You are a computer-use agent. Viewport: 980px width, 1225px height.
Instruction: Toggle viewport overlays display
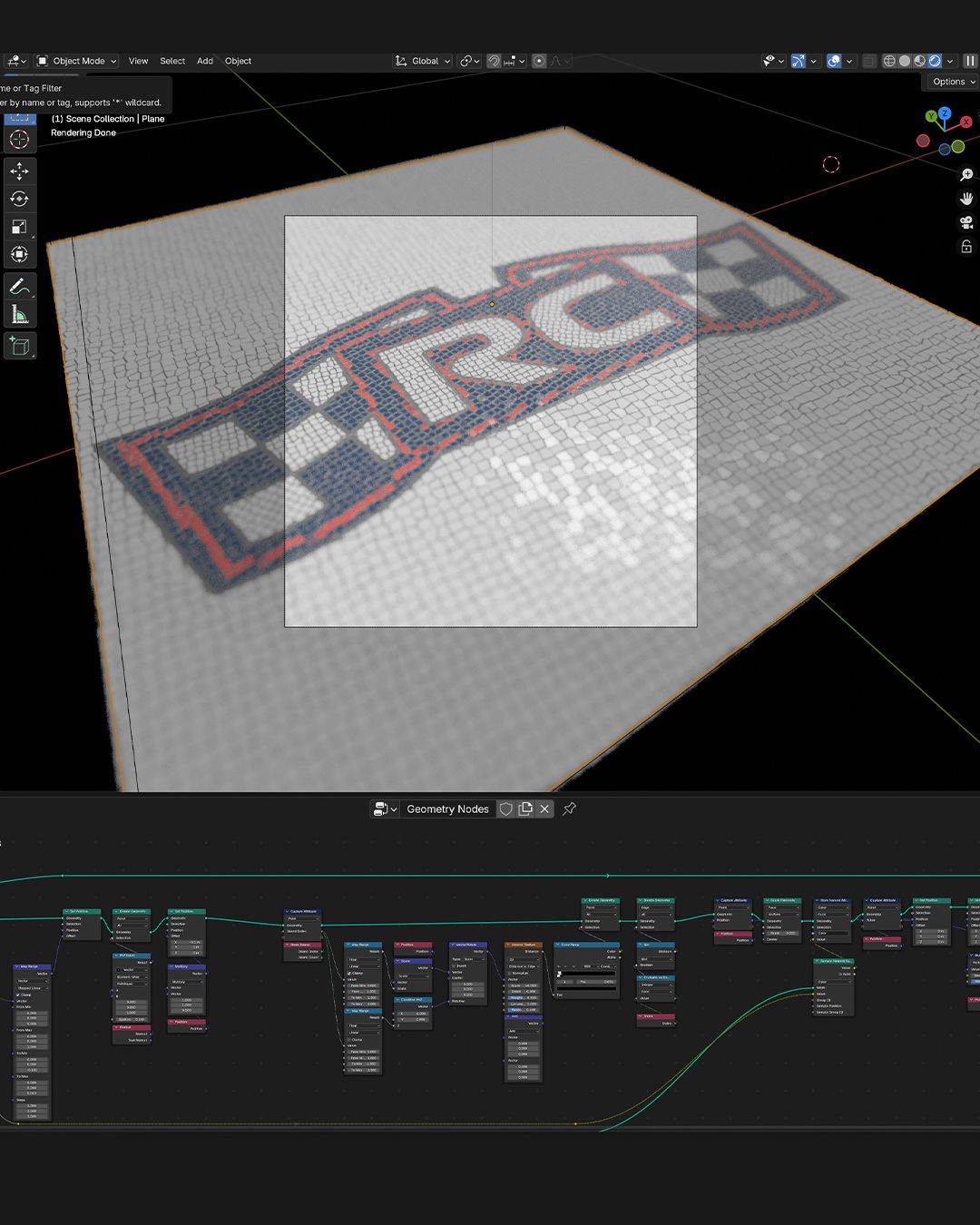tap(834, 61)
